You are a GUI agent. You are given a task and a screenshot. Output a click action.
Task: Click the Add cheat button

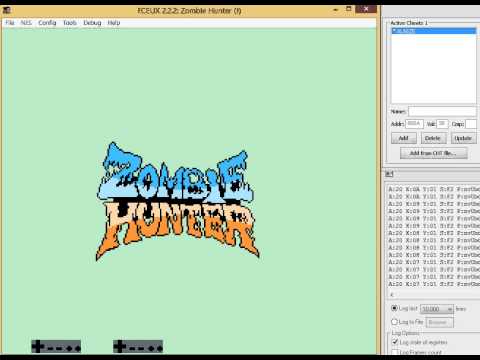pyautogui.click(x=404, y=138)
